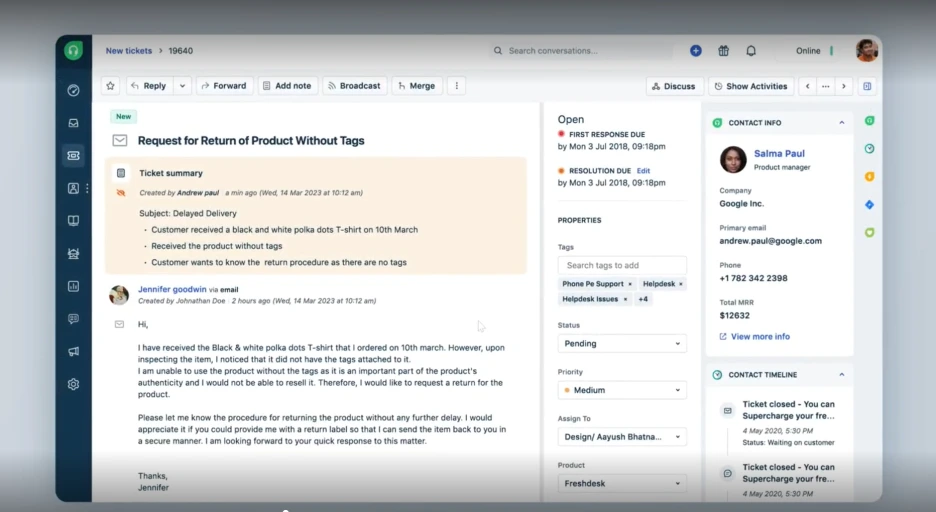Click email andrew.paul@google.com
The height and width of the screenshot is (512, 936).
coord(771,241)
